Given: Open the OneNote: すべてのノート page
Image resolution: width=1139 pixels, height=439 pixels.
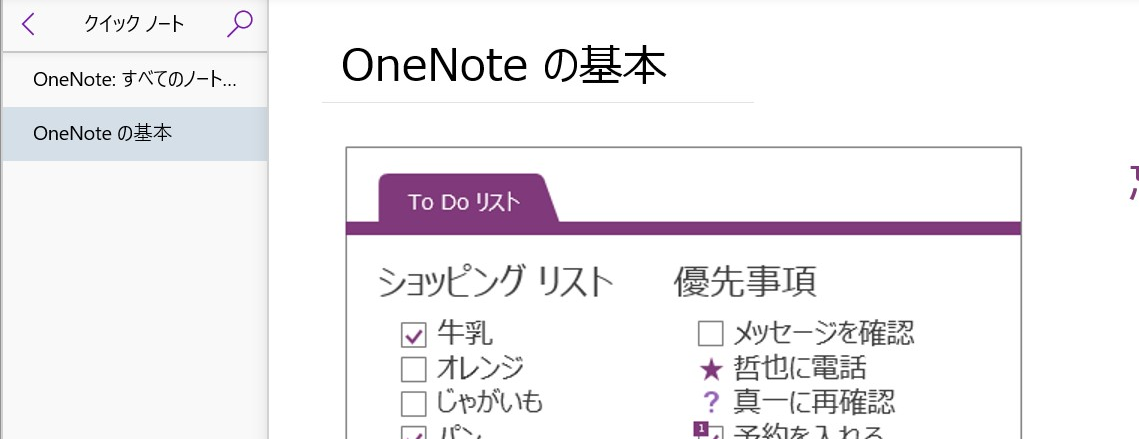Looking at the screenshot, I should (x=135, y=80).
